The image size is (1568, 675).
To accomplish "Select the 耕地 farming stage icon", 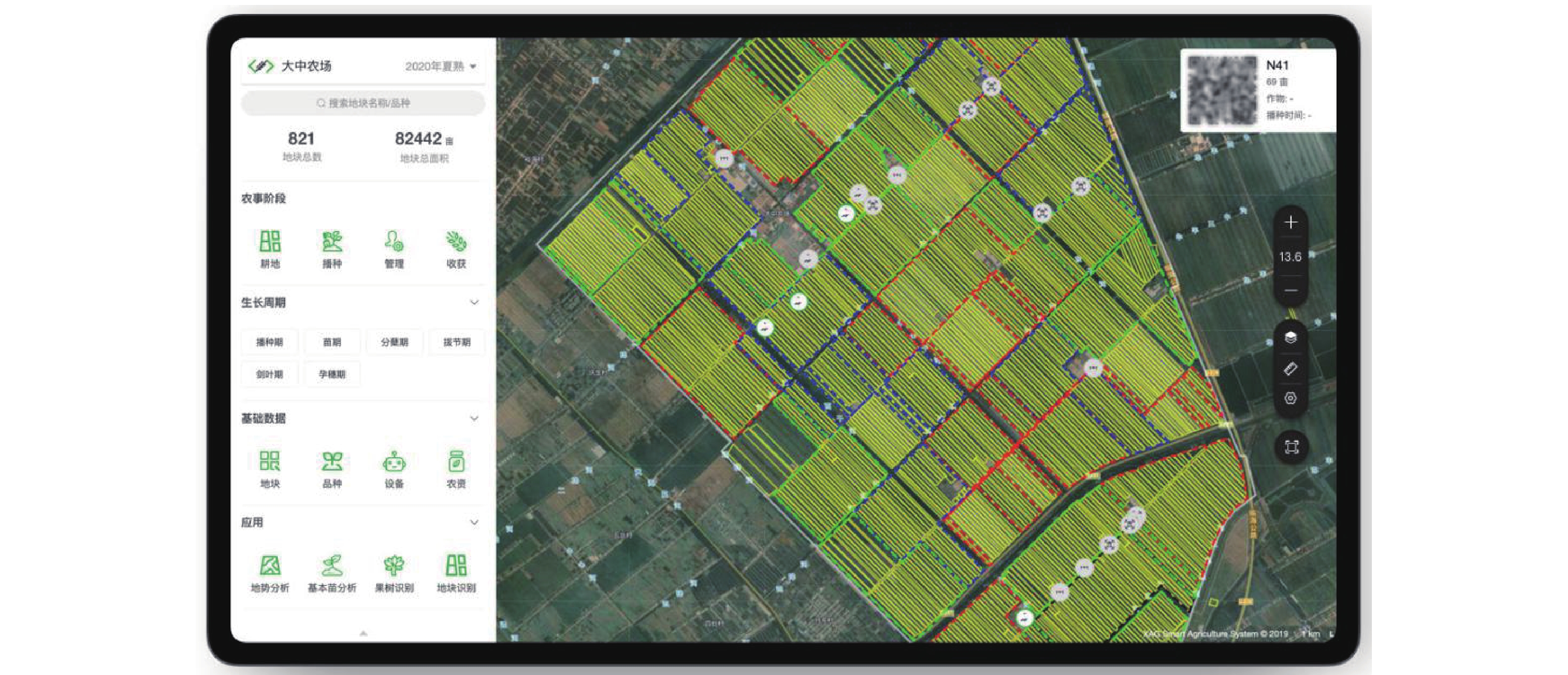I will tap(270, 248).
